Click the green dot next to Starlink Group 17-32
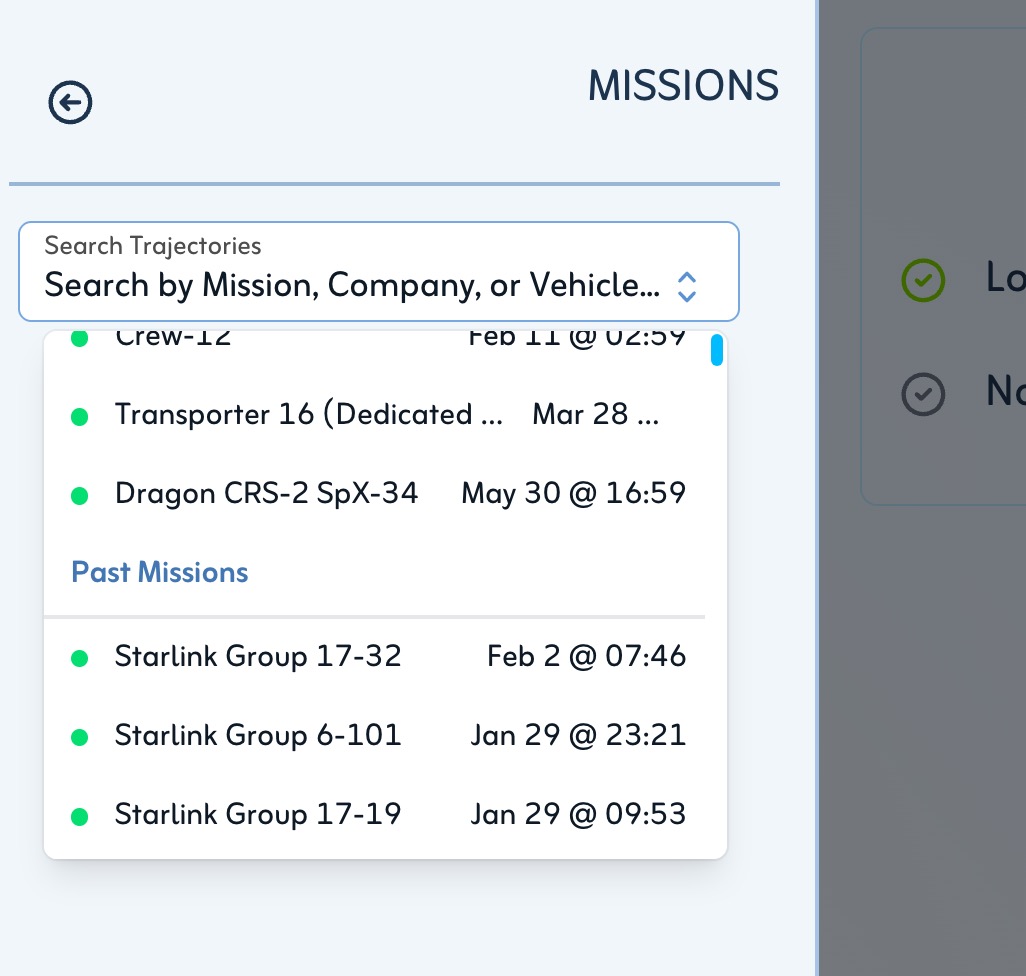 pos(80,658)
